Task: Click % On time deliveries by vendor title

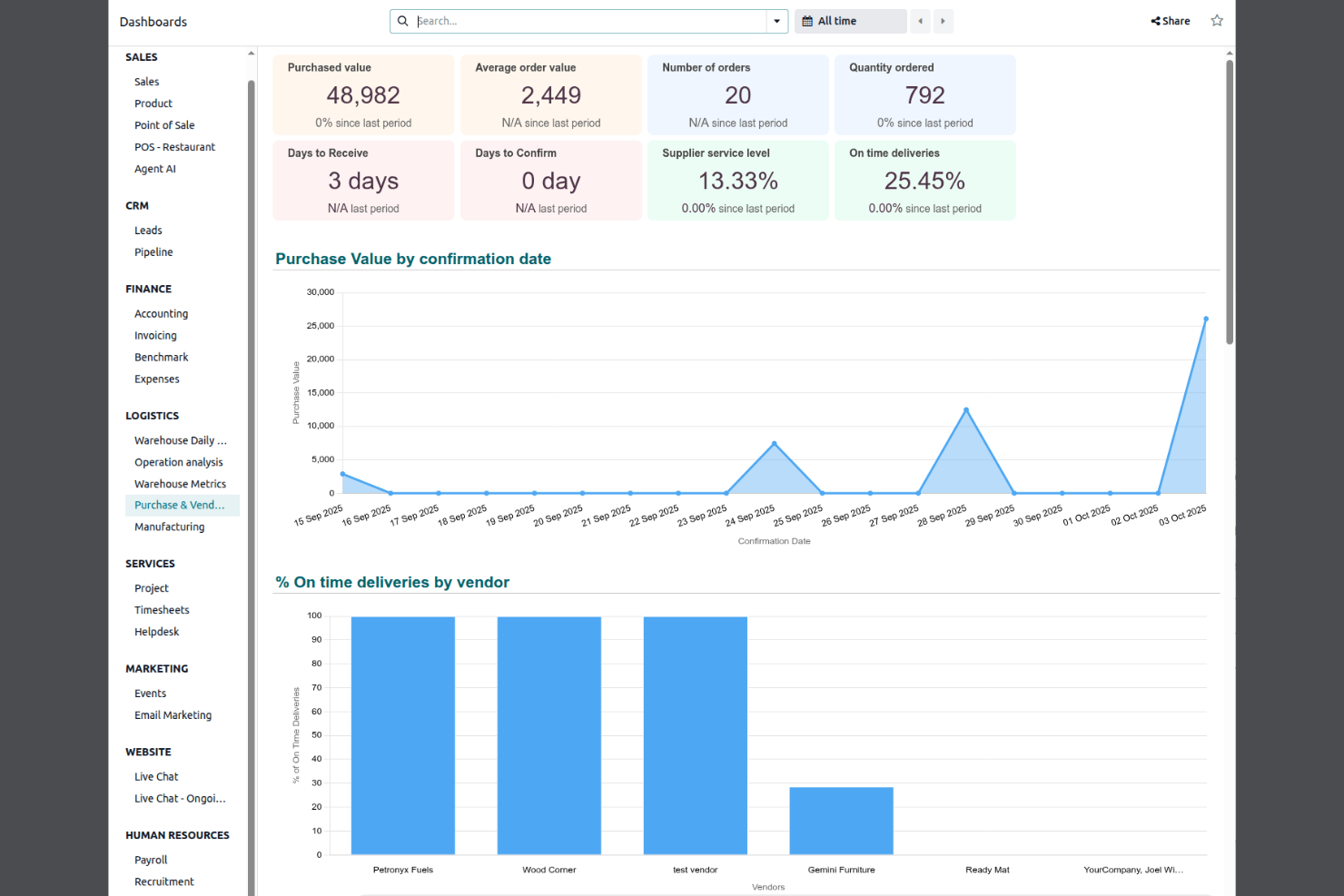Action: (x=392, y=582)
